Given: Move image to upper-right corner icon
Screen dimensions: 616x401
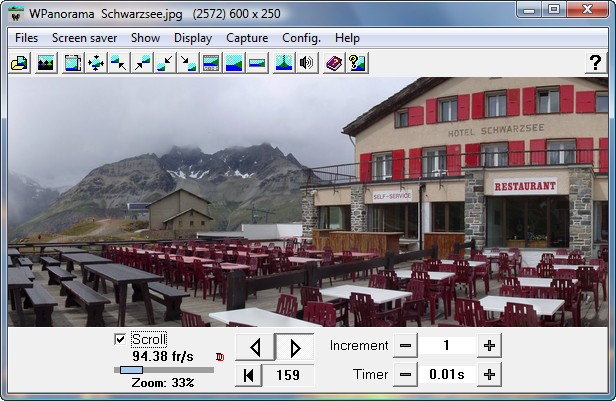Looking at the screenshot, I should 142,62.
